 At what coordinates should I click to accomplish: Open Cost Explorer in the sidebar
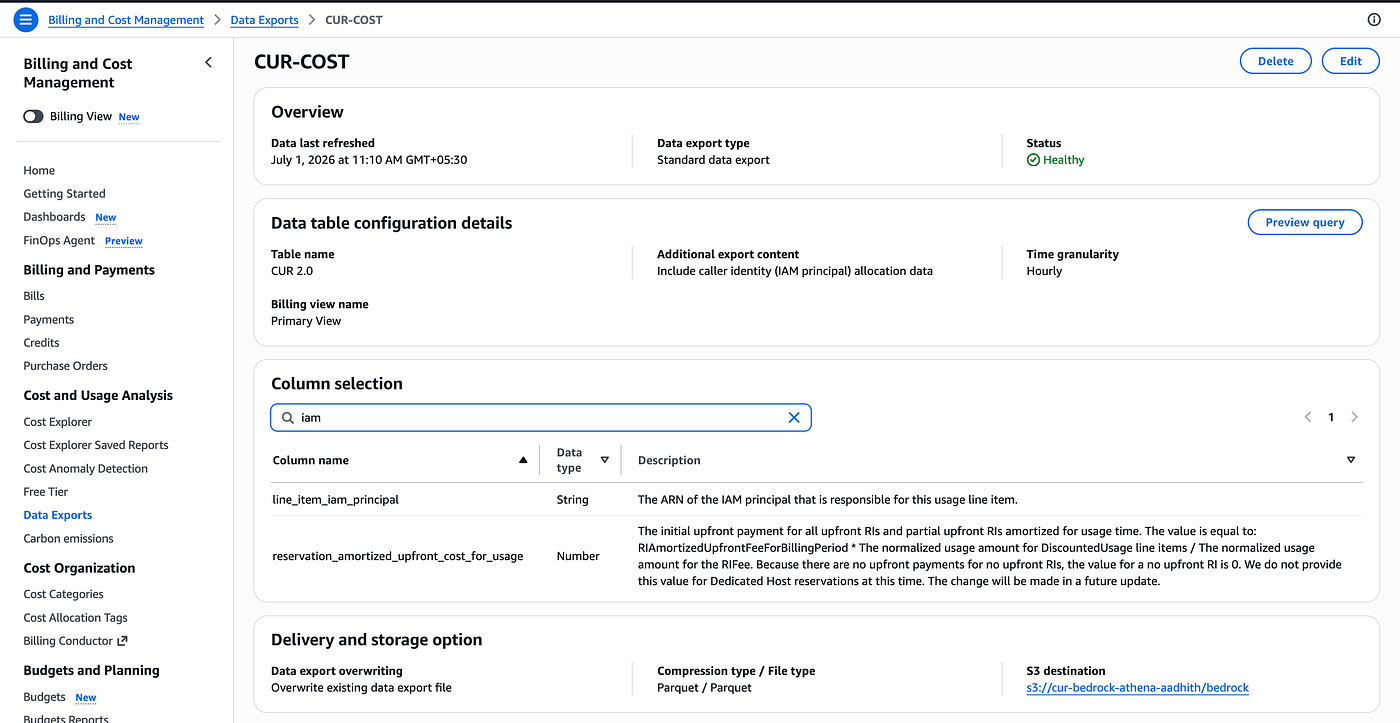[57, 422]
